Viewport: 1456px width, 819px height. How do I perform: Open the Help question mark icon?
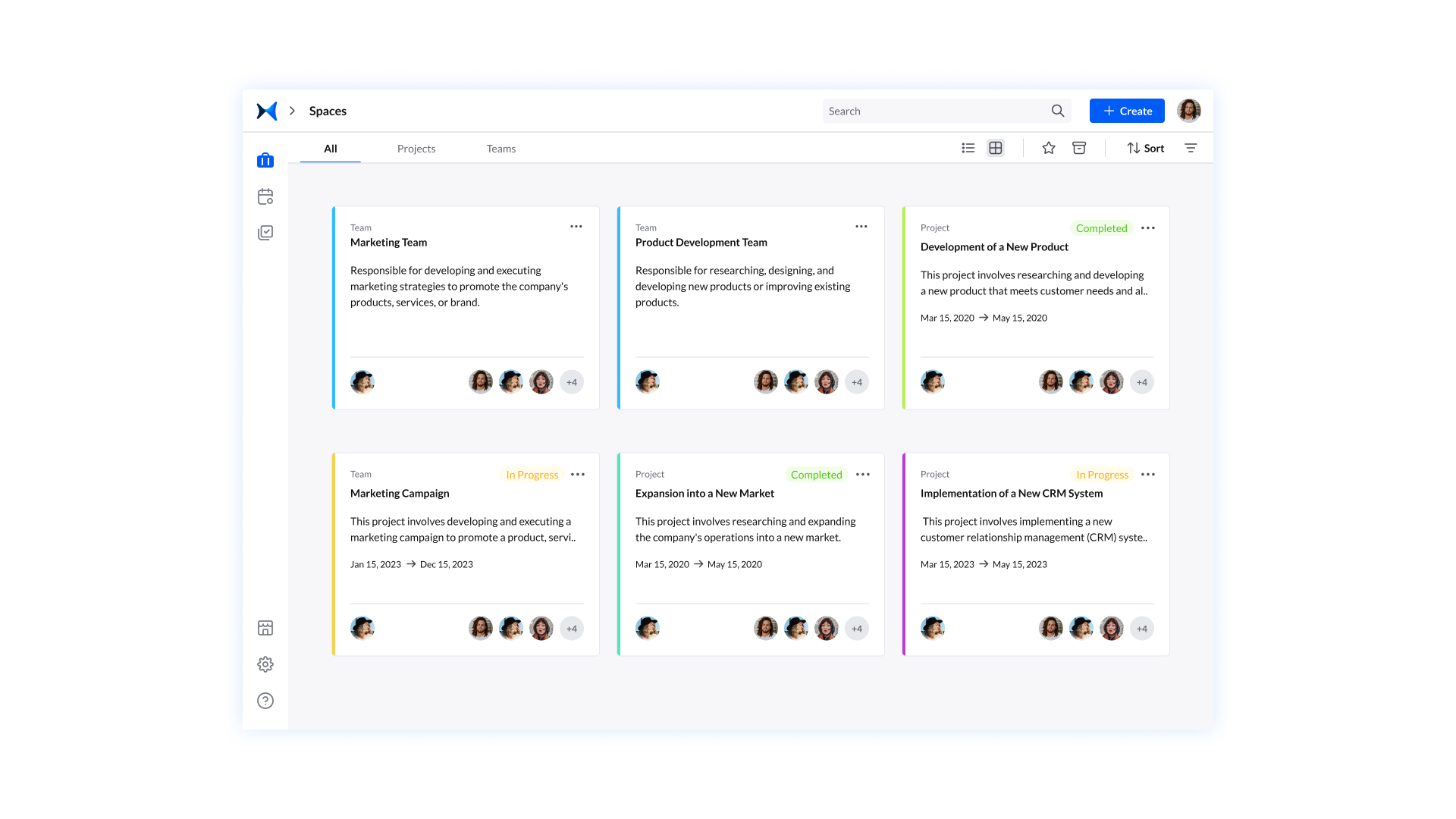tap(265, 700)
